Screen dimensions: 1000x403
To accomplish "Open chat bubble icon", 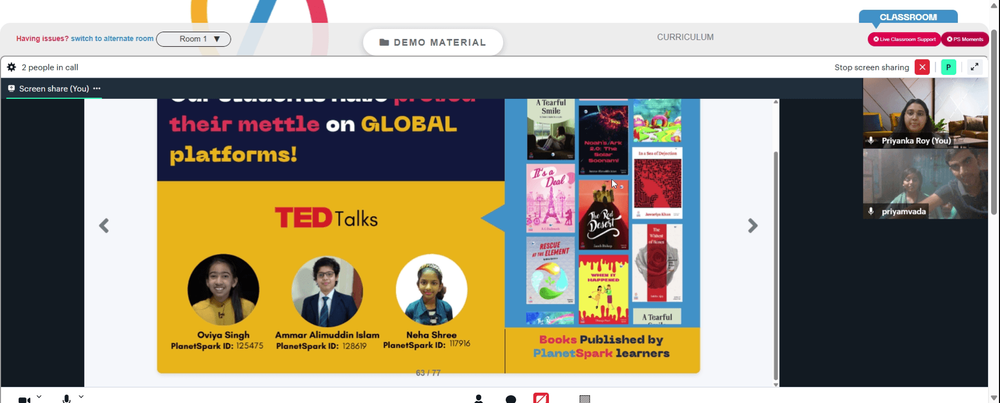I will point(511,399).
